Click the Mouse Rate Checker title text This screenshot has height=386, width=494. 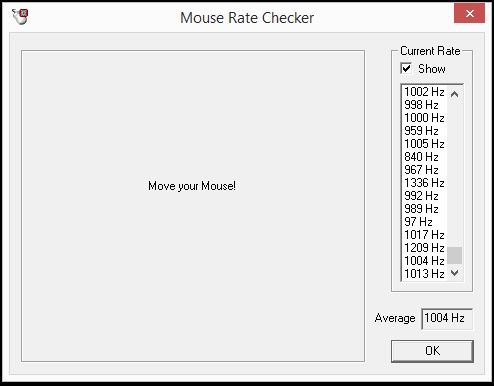[x=247, y=18]
